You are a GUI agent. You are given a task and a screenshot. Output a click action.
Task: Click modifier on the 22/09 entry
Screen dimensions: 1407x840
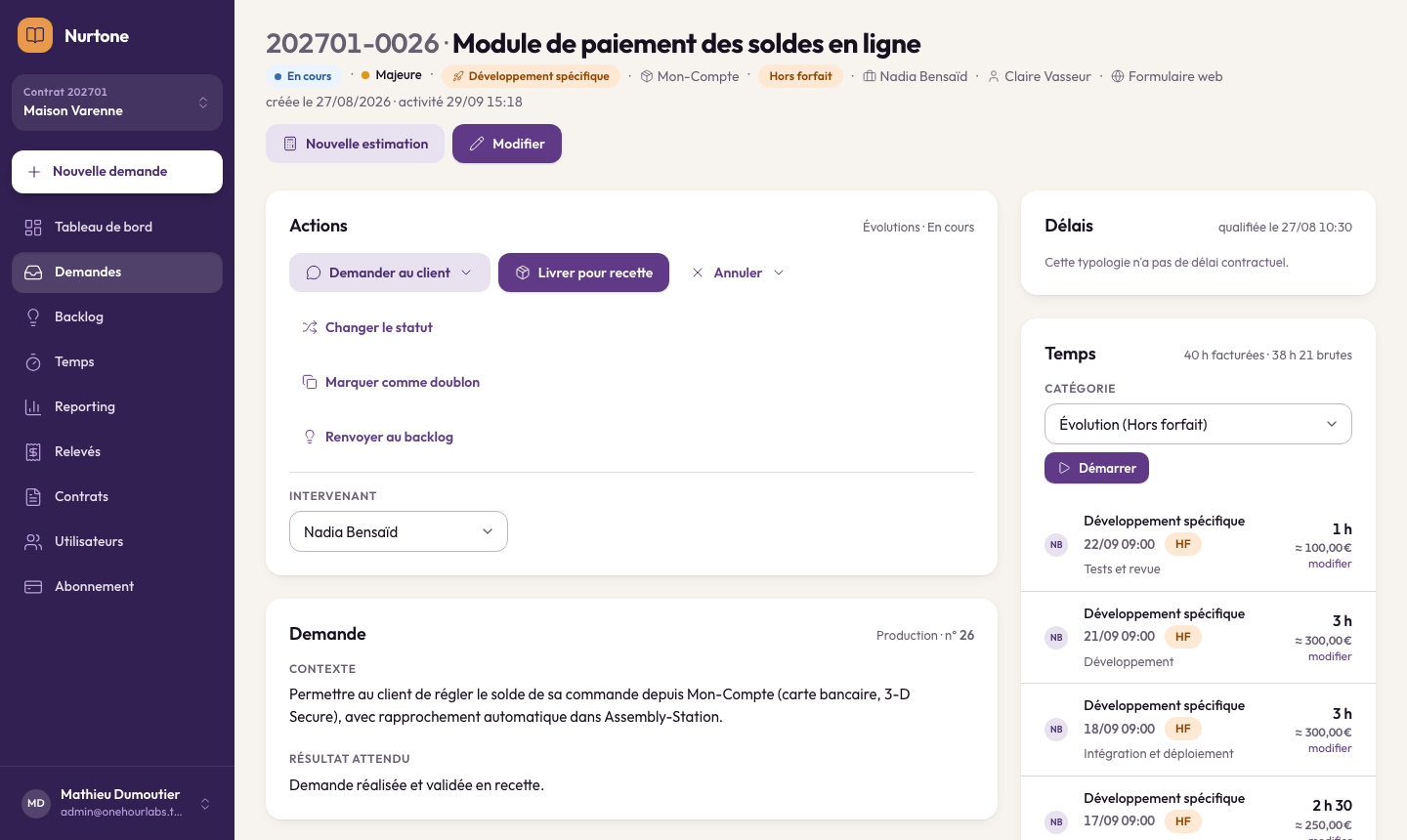tap(1330, 564)
